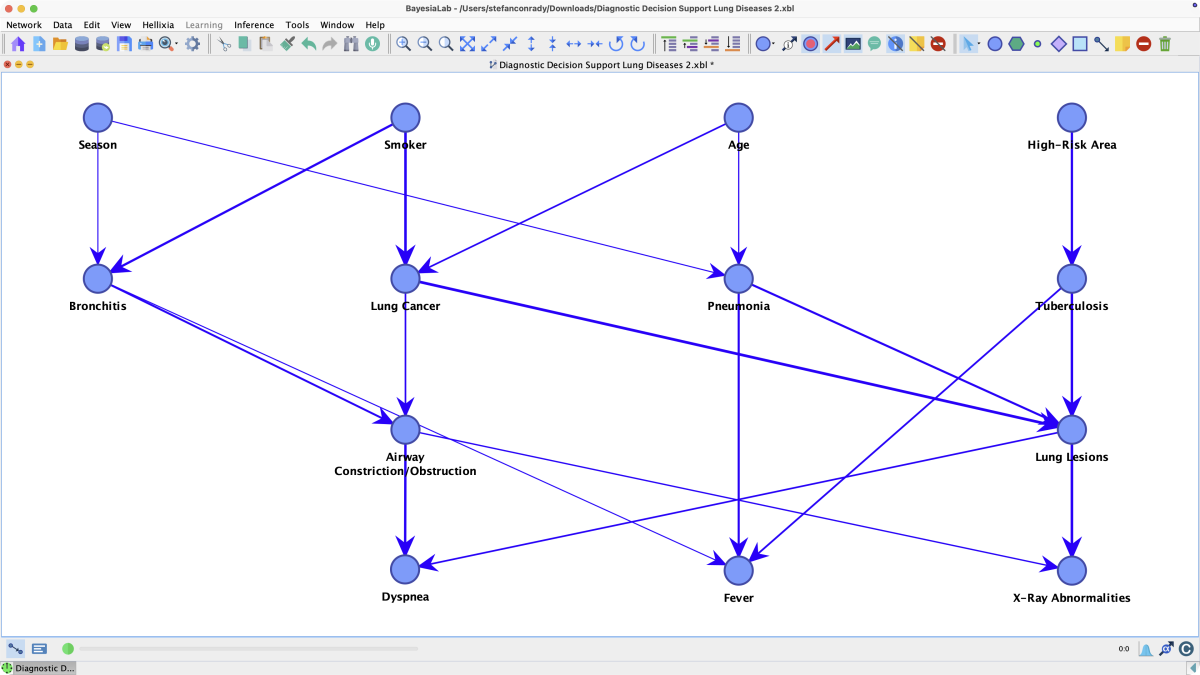Undo with the green left arrow icon
The width and height of the screenshot is (1200, 675).
coord(309,44)
